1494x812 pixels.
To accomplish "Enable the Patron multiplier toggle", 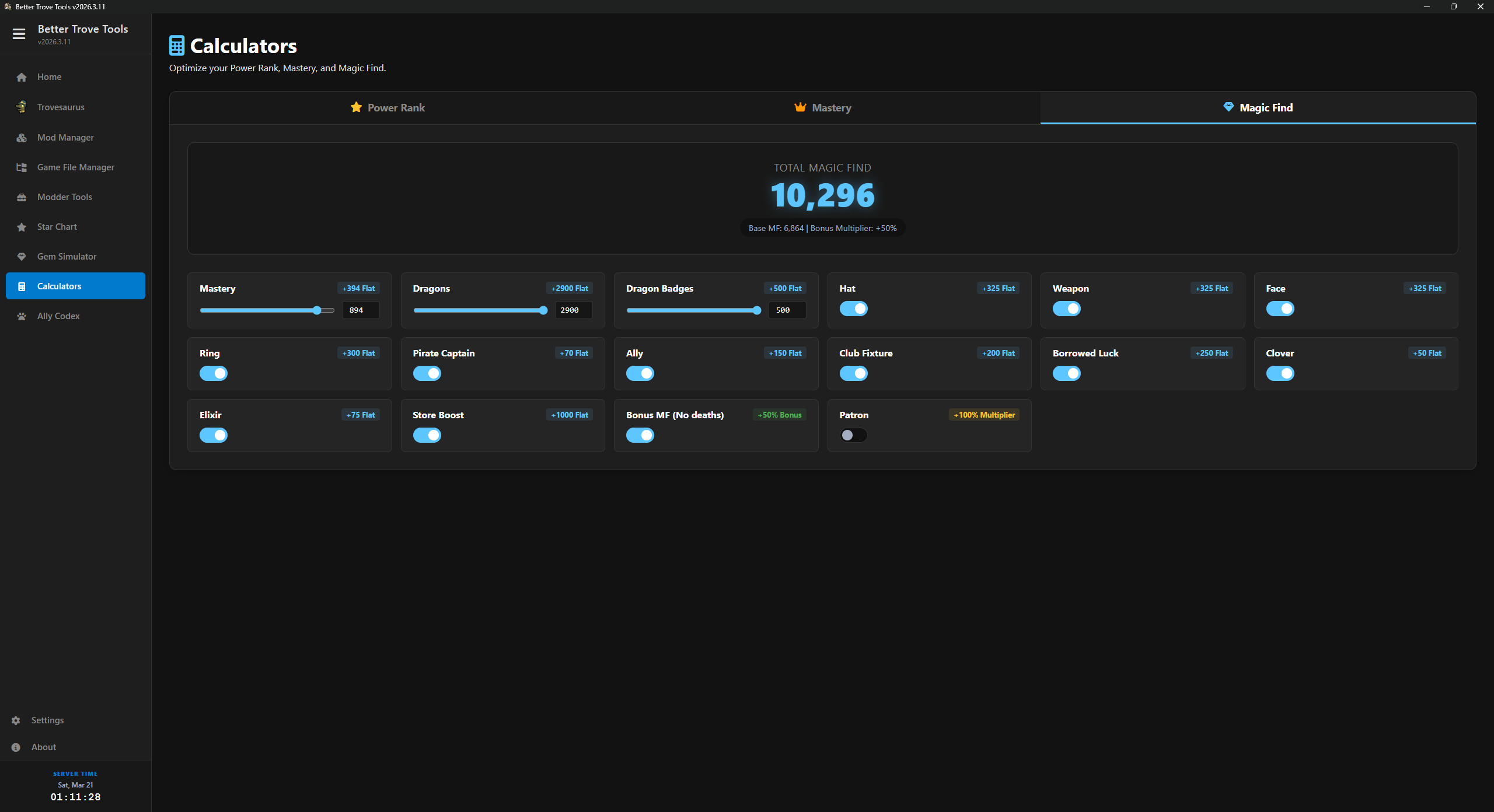I will click(x=853, y=435).
